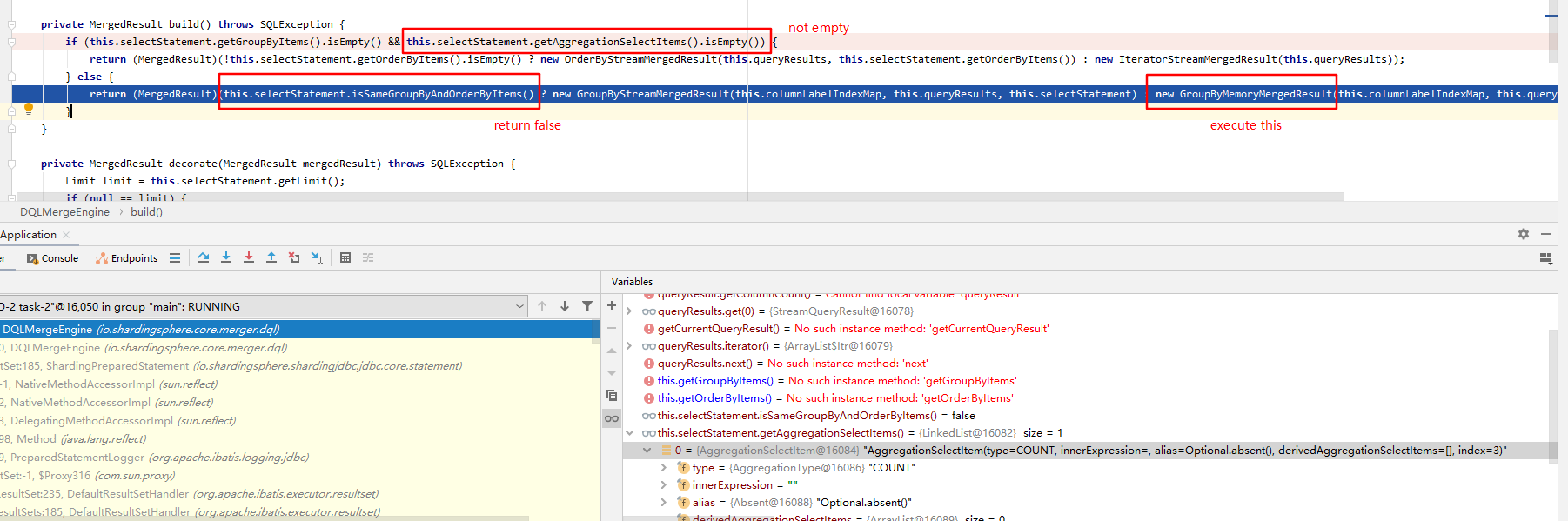The width and height of the screenshot is (1568, 521).
Task: Select the Application run configuration tab
Action: pos(28,235)
